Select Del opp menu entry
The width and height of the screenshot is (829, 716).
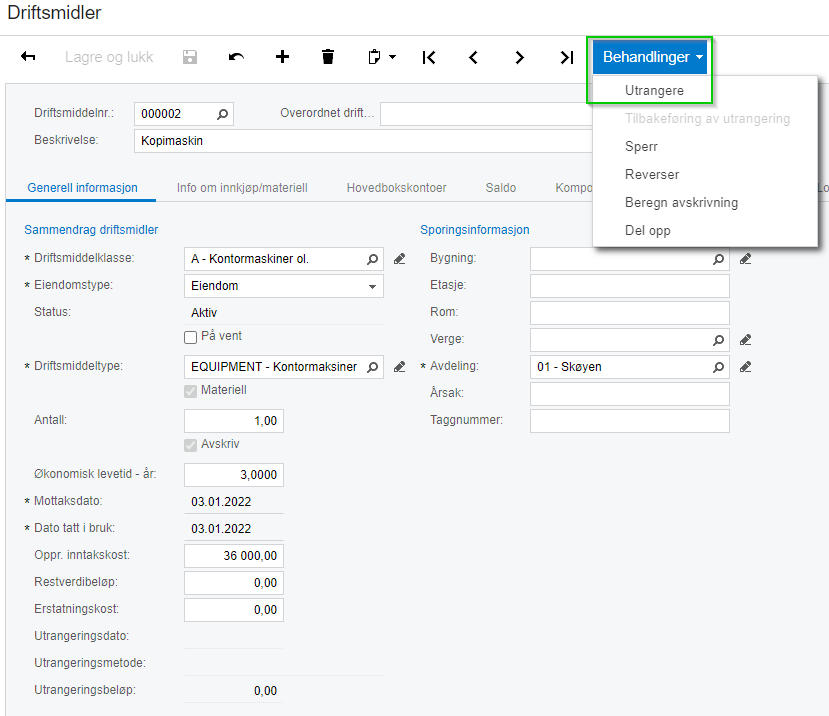(x=648, y=231)
